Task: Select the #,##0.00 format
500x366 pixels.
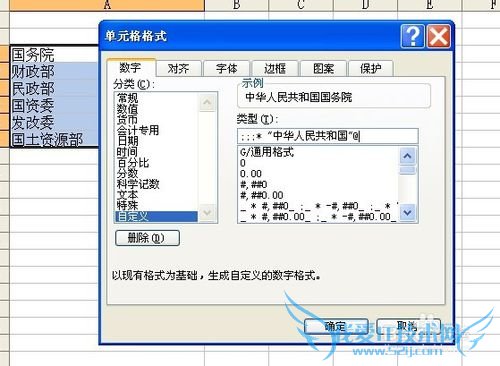Action: coord(318,195)
